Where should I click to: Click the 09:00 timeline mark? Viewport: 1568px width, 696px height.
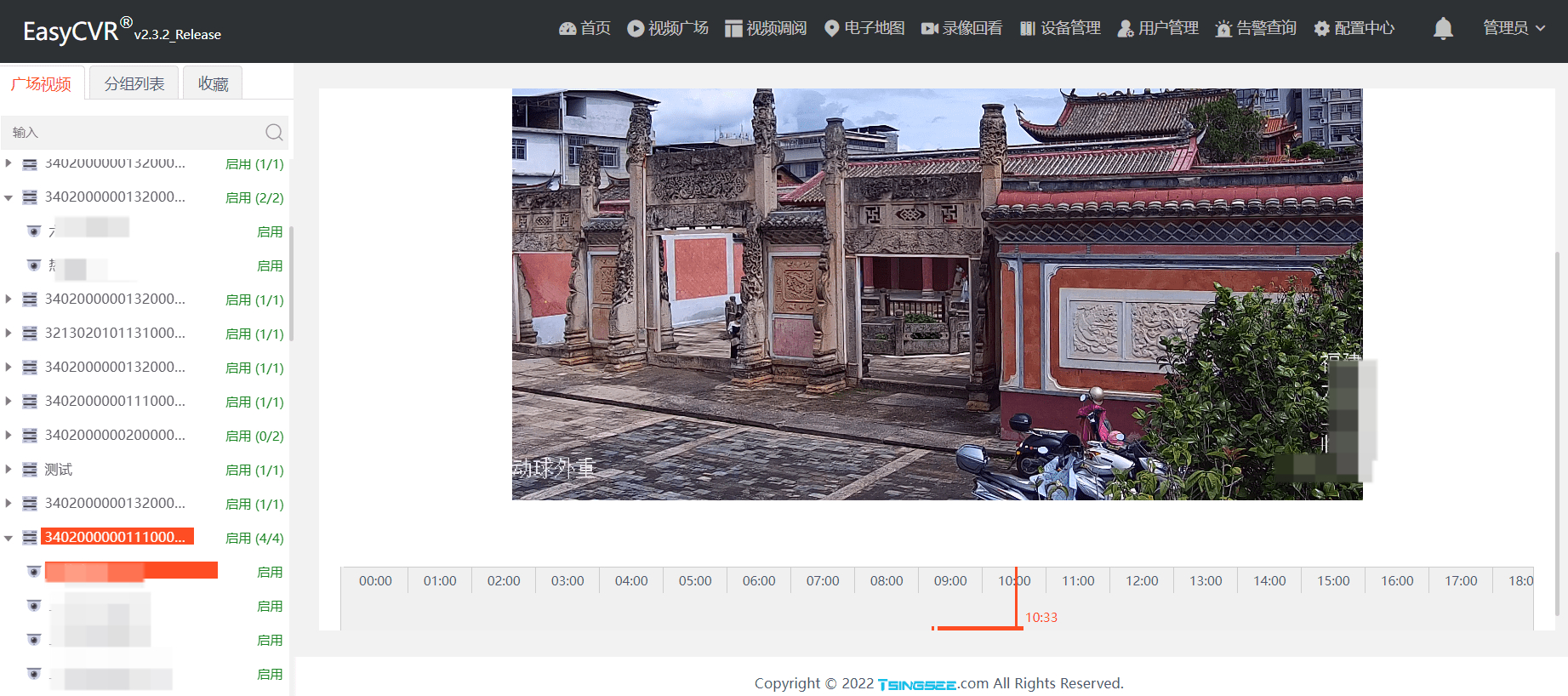coord(950,581)
